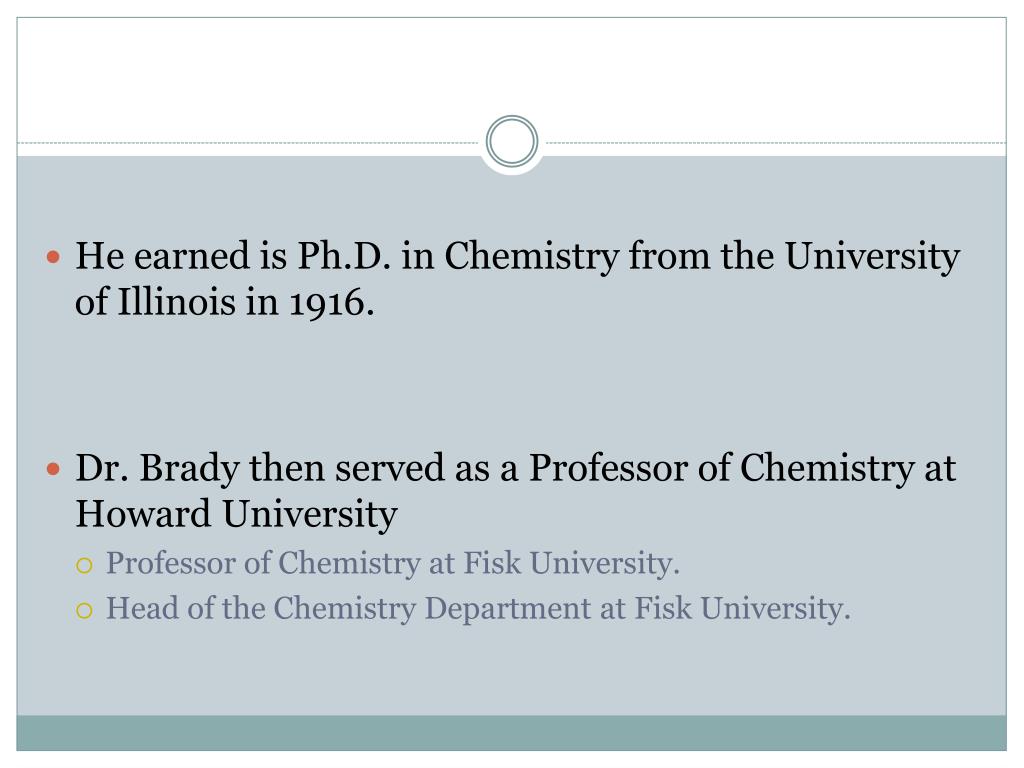The height and width of the screenshot is (768, 1024).
Task: Click the "Howard University" line
Action: [236, 513]
